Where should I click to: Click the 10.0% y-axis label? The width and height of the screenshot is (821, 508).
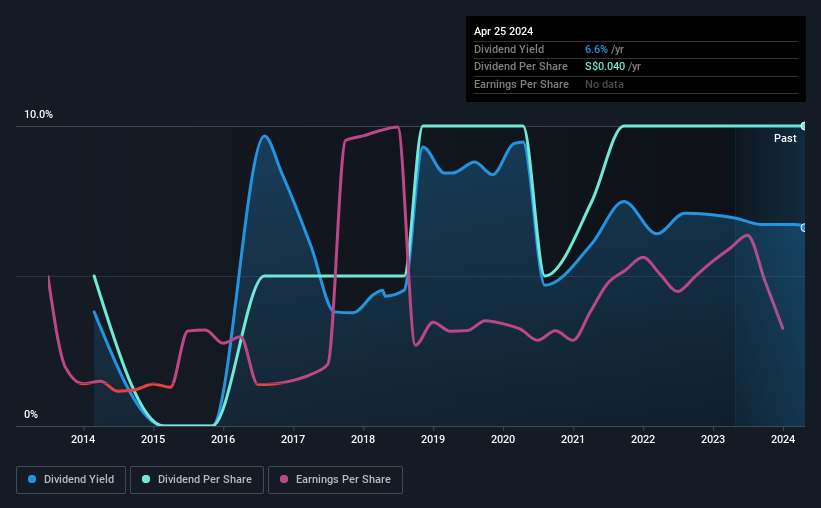coord(38,115)
